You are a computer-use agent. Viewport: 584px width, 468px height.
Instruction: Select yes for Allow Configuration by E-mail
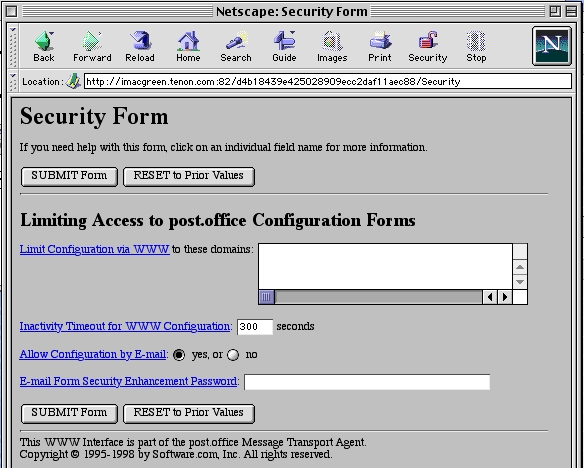pos(179,355)
